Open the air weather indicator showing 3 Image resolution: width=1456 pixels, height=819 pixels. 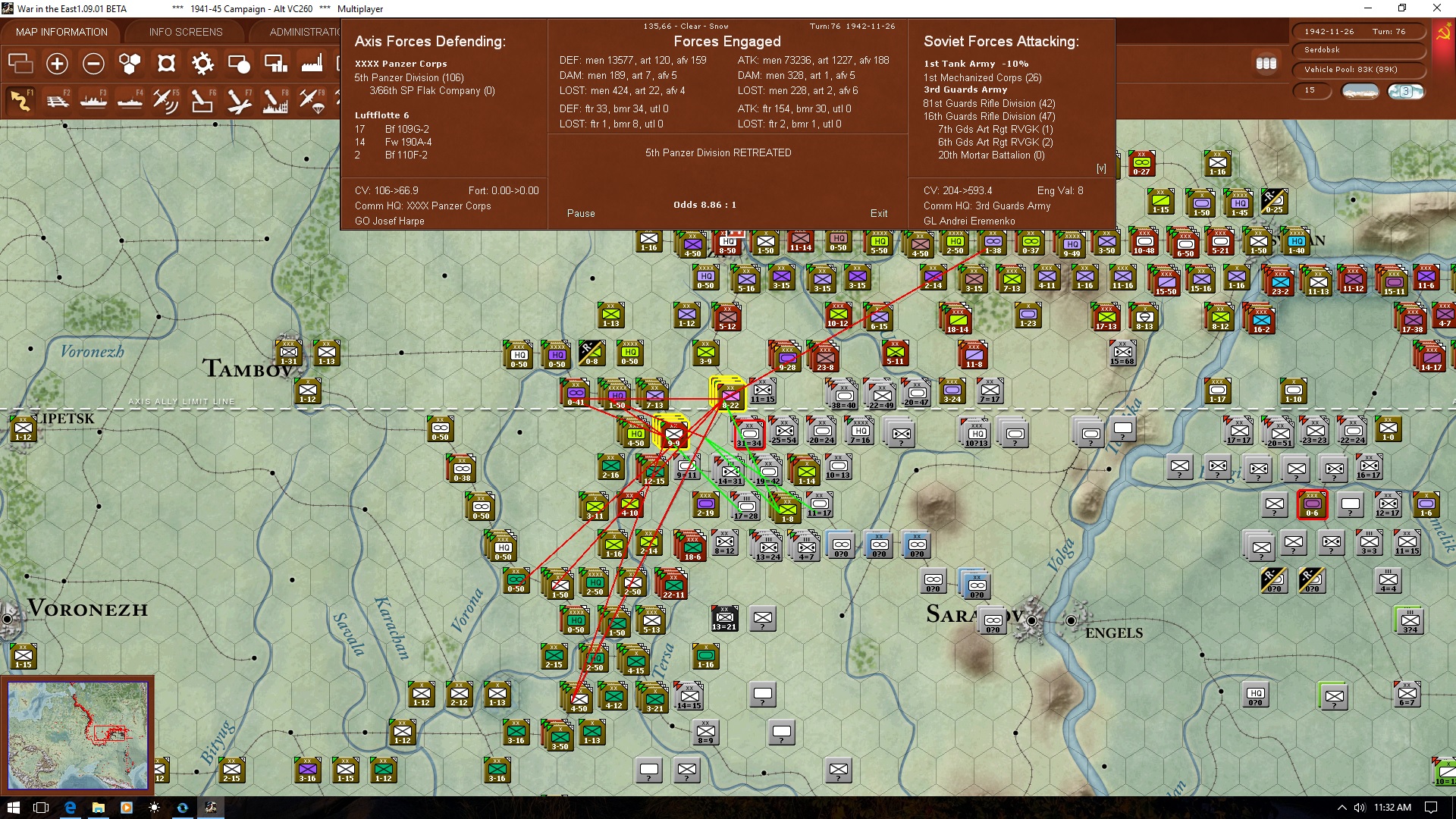[x=1405, y=91]
